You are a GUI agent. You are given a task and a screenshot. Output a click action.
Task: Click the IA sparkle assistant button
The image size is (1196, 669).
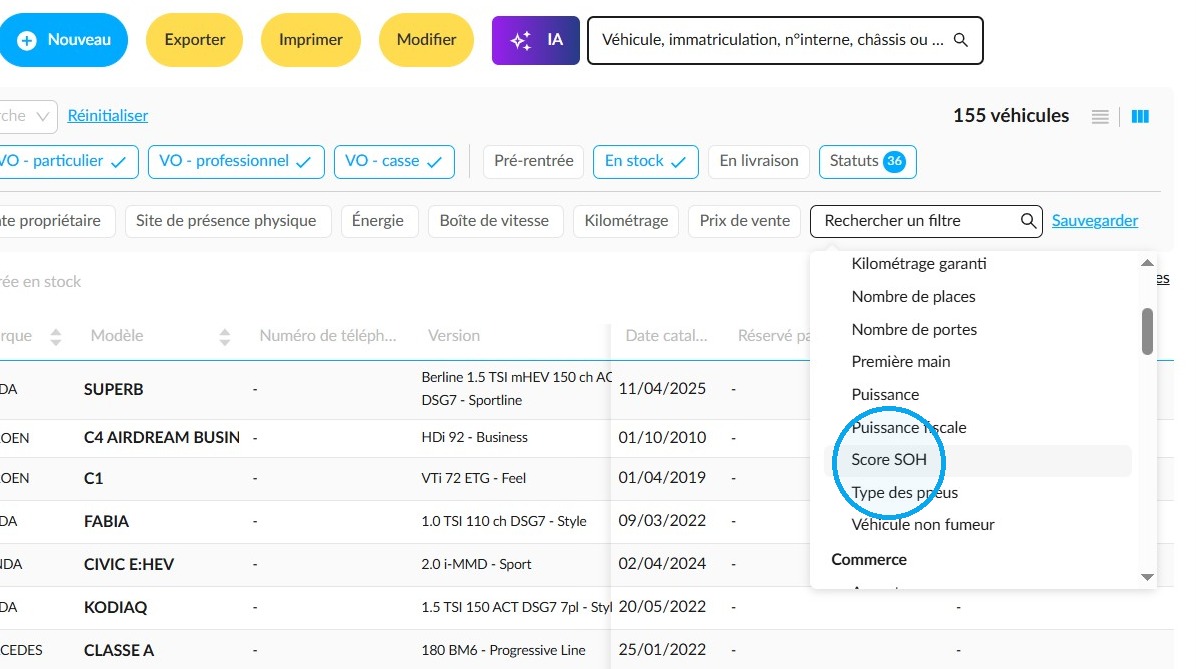535,40
